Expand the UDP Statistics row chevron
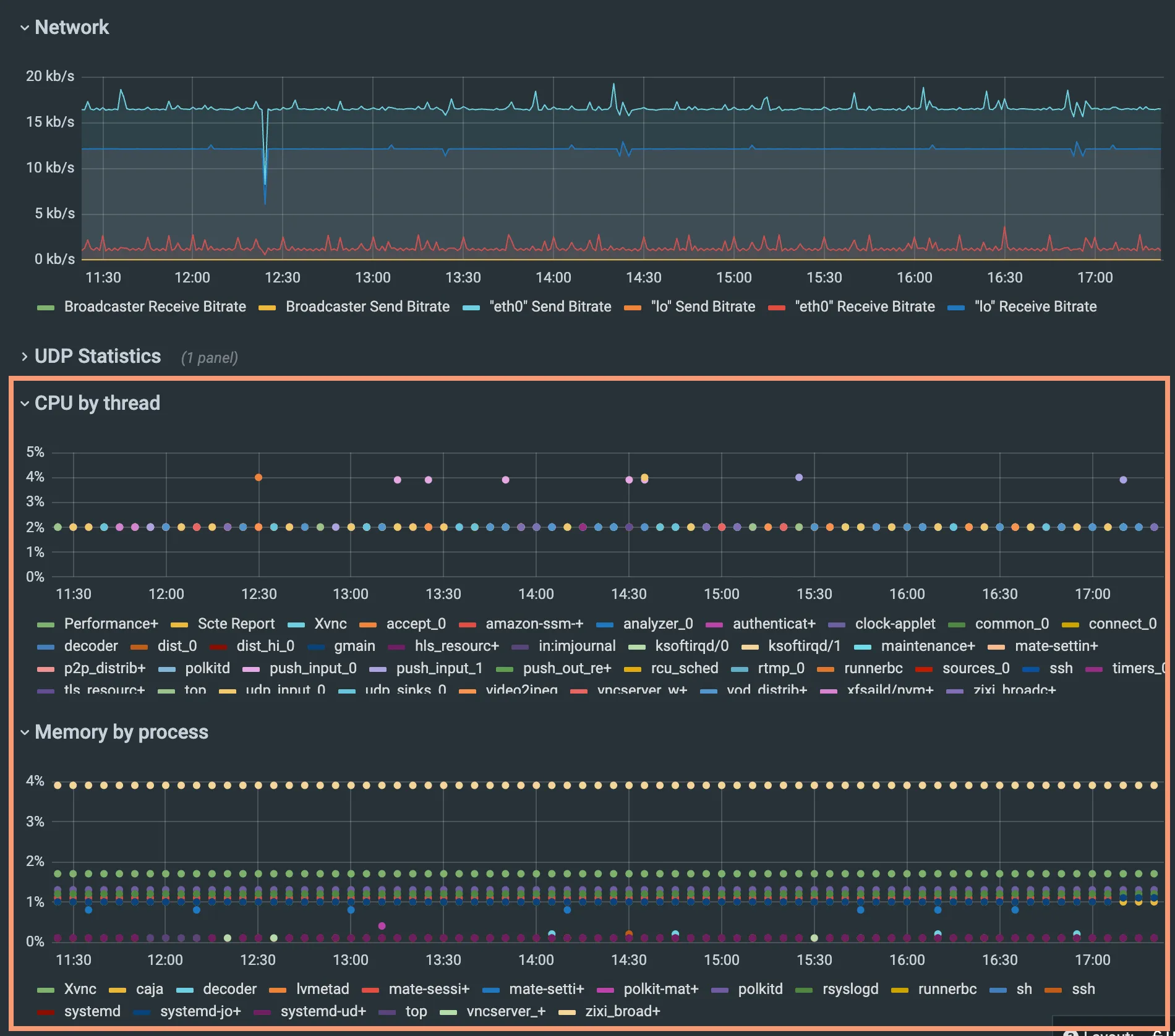Screen dimensions: 1175x1036 tap(25, 357)
